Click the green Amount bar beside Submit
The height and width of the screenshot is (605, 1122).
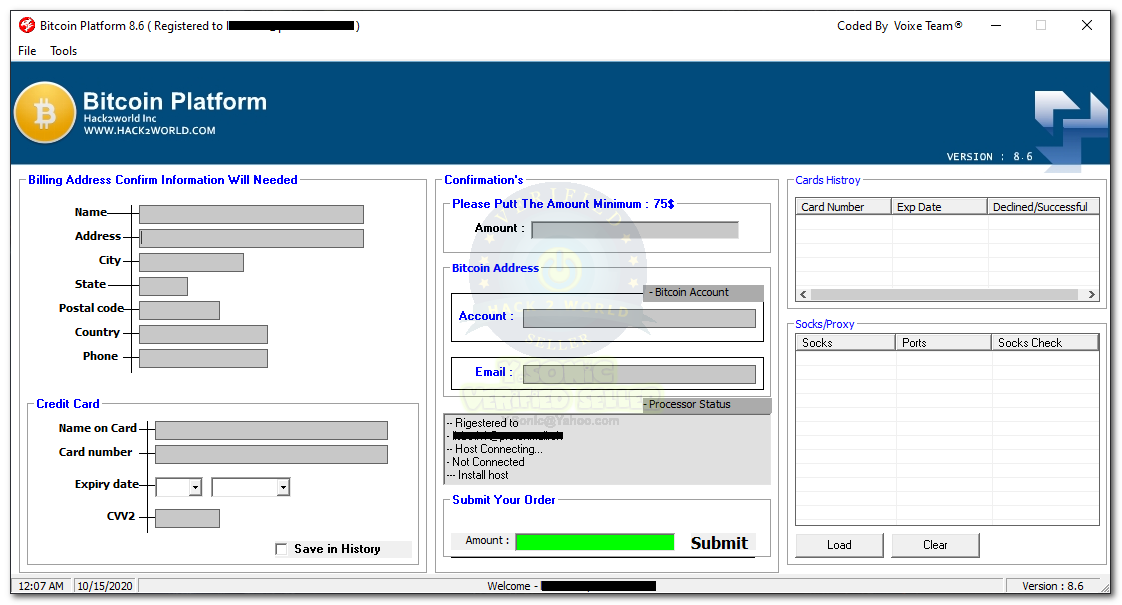click(595, 542)
